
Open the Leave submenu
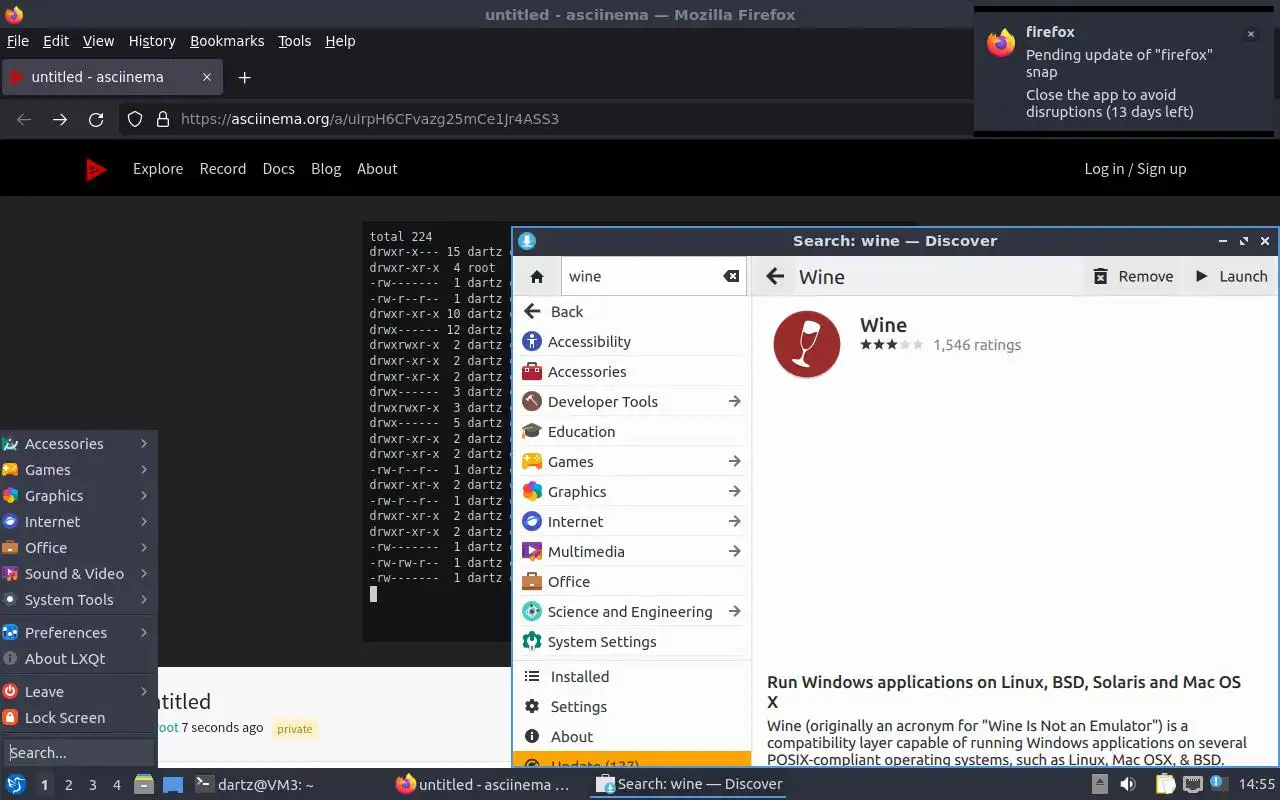click(78, 692)
